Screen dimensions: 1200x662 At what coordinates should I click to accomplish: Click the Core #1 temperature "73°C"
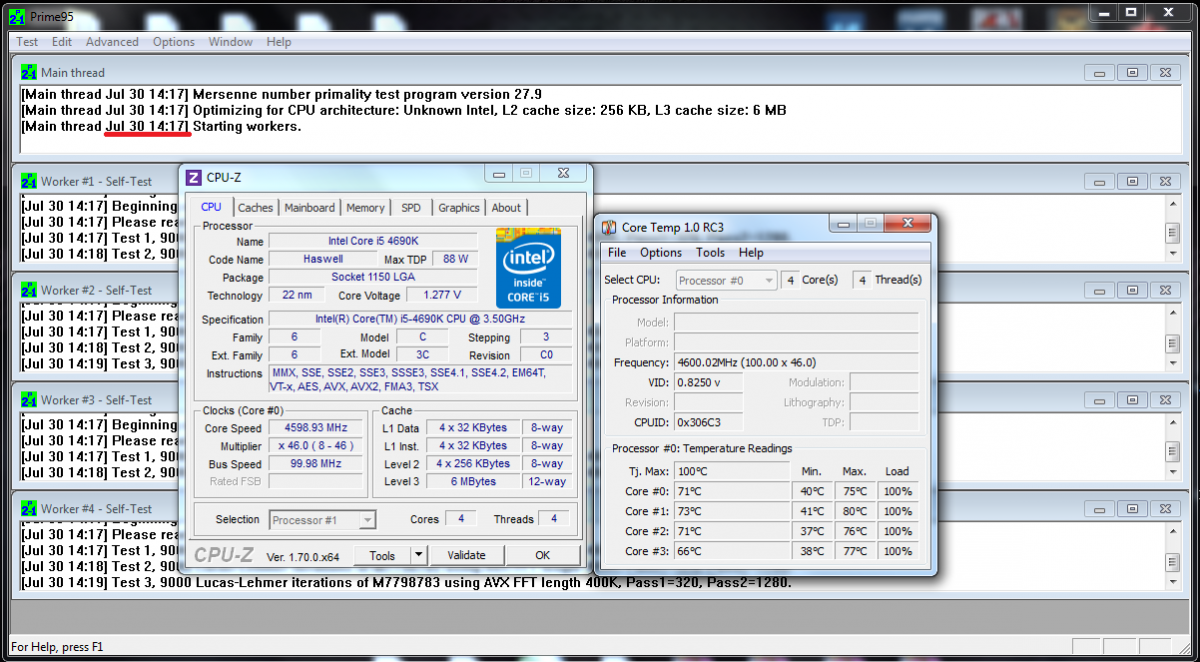click(731, 511)
